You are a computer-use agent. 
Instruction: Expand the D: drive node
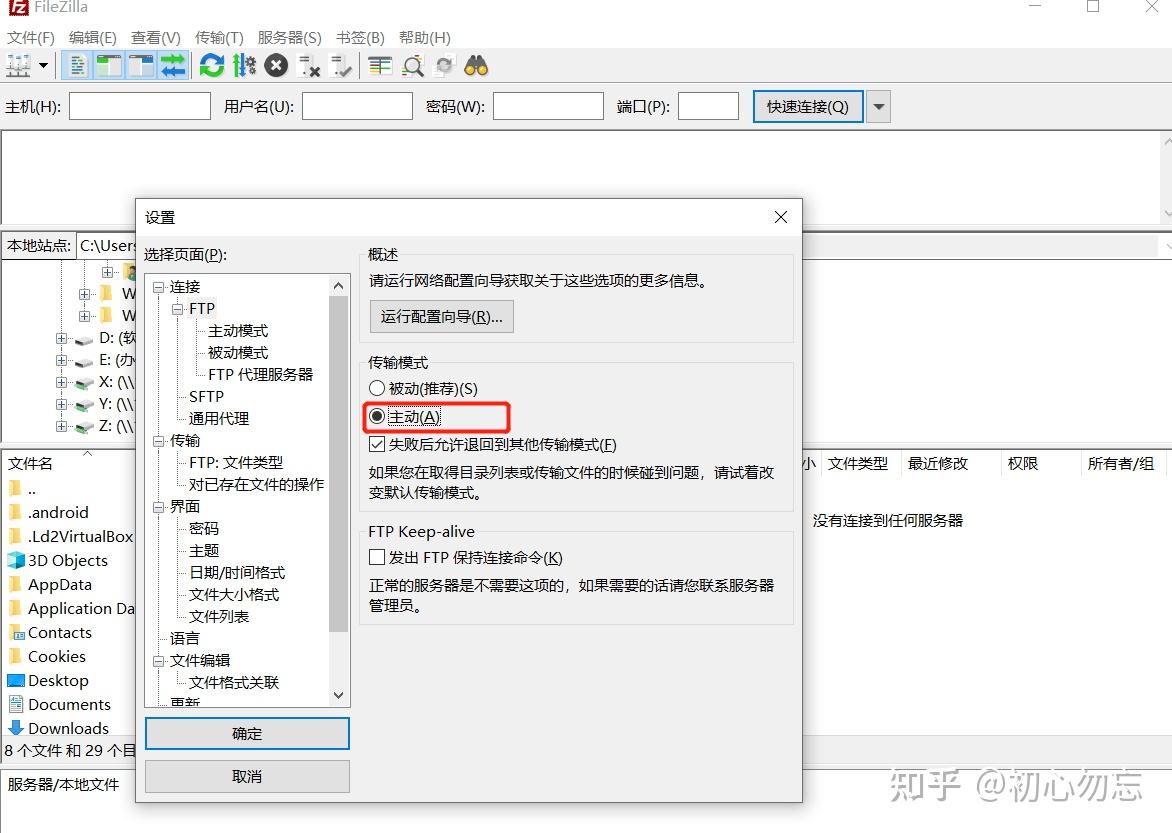coord(61,338)
